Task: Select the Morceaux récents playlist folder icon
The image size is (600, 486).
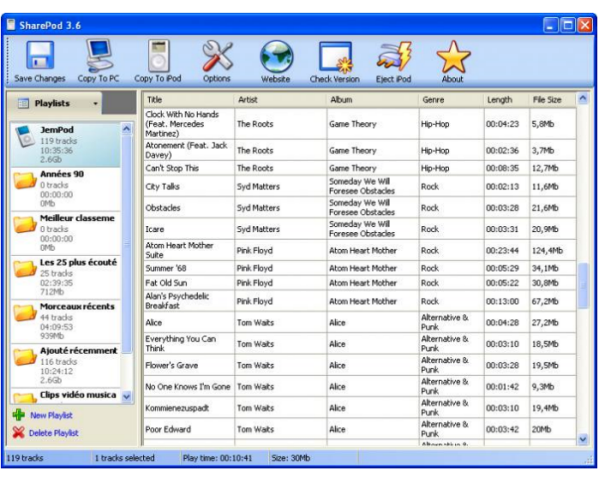Action: (x=25, y=313)
